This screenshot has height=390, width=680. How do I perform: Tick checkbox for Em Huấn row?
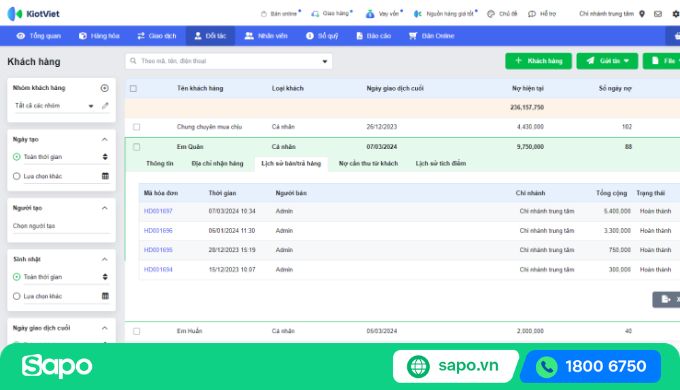coord(137,331)
